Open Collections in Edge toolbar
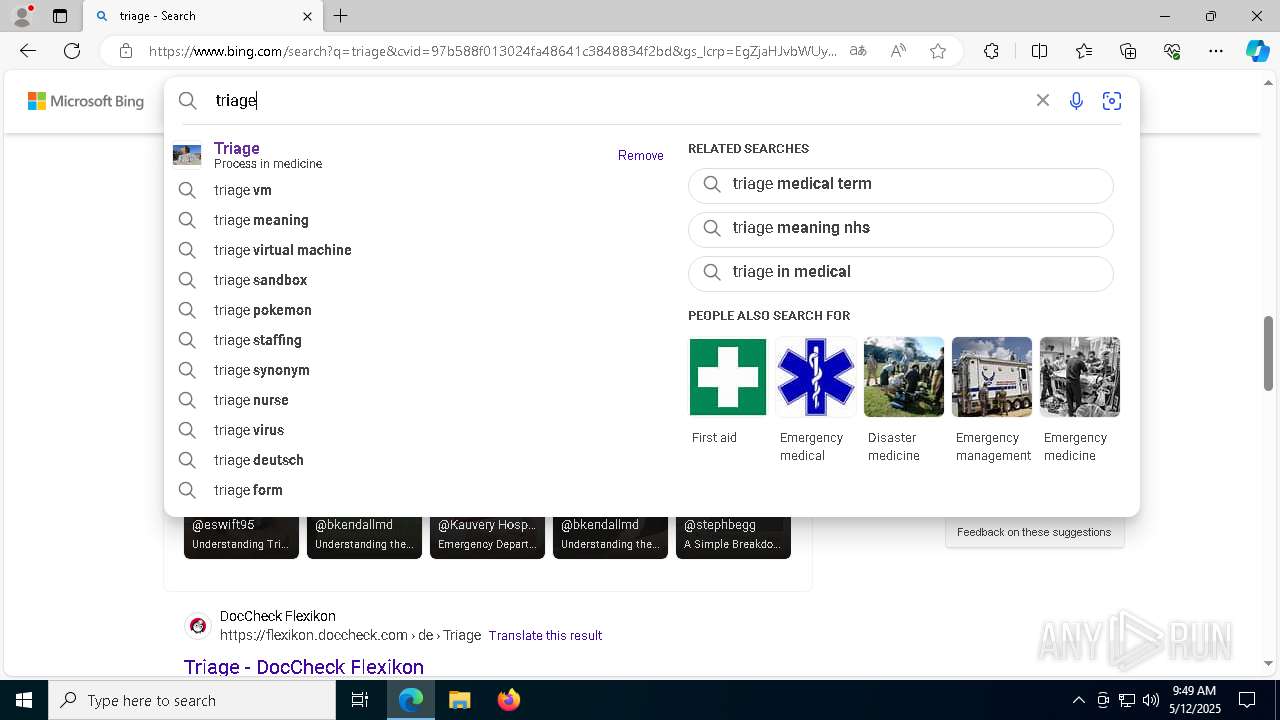This screenshot has width=1280, height=720. pyautogui.click(x=1128, y=51)
